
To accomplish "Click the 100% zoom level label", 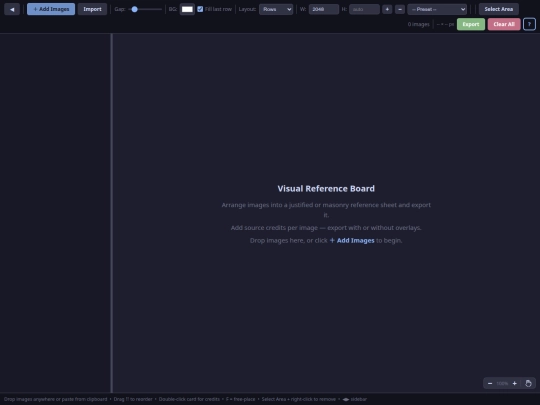I will tap(502, 383).
